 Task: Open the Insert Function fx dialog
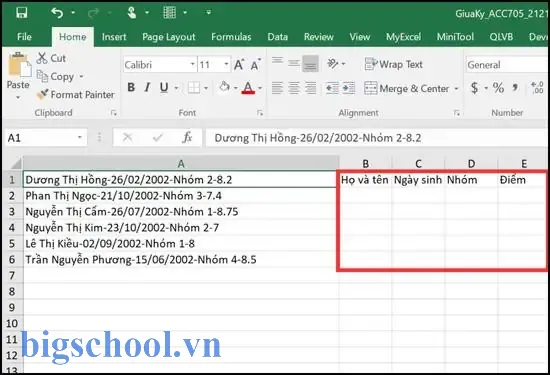(x=187, y=138)
